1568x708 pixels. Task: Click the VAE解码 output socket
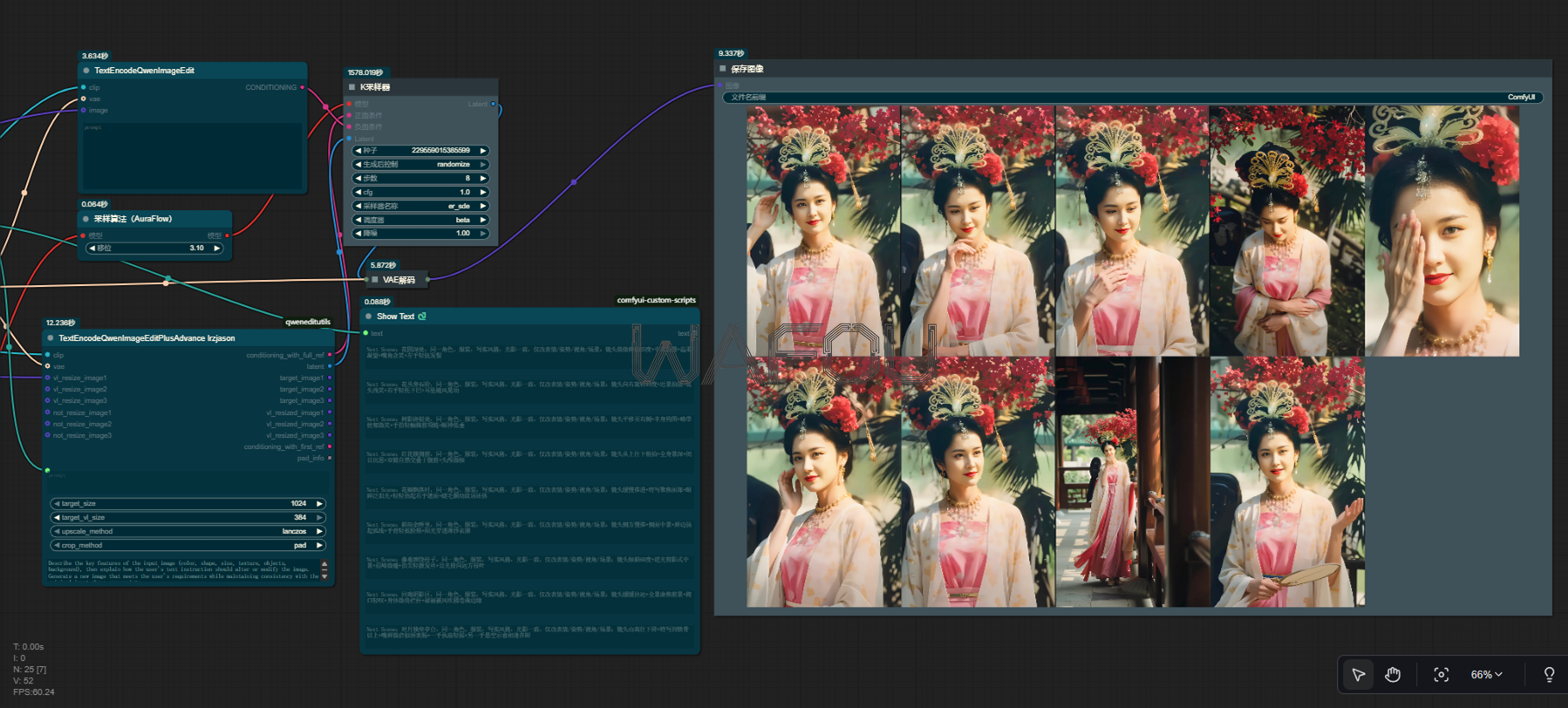point(427,280)
